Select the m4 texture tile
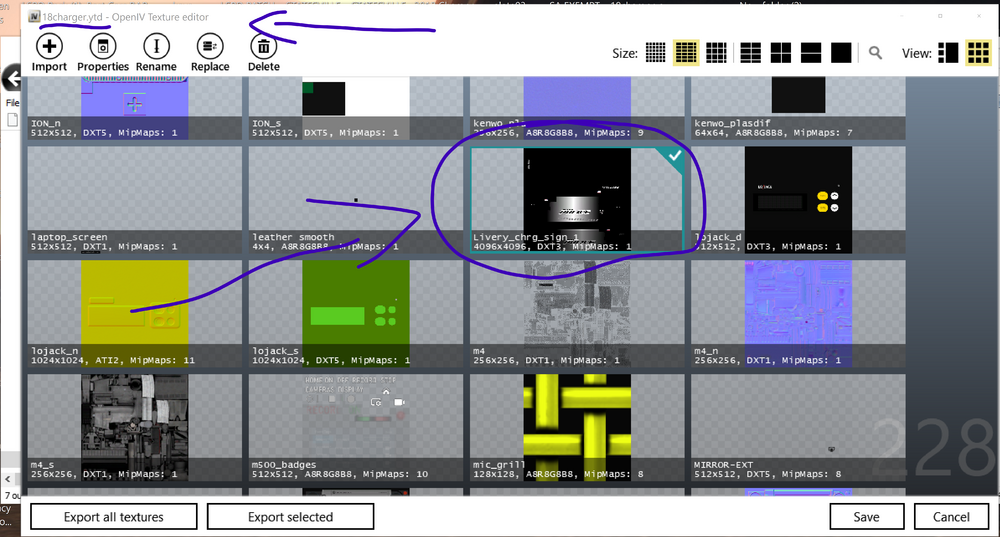This screenshot has width=1000, height=537. (577, 313)
